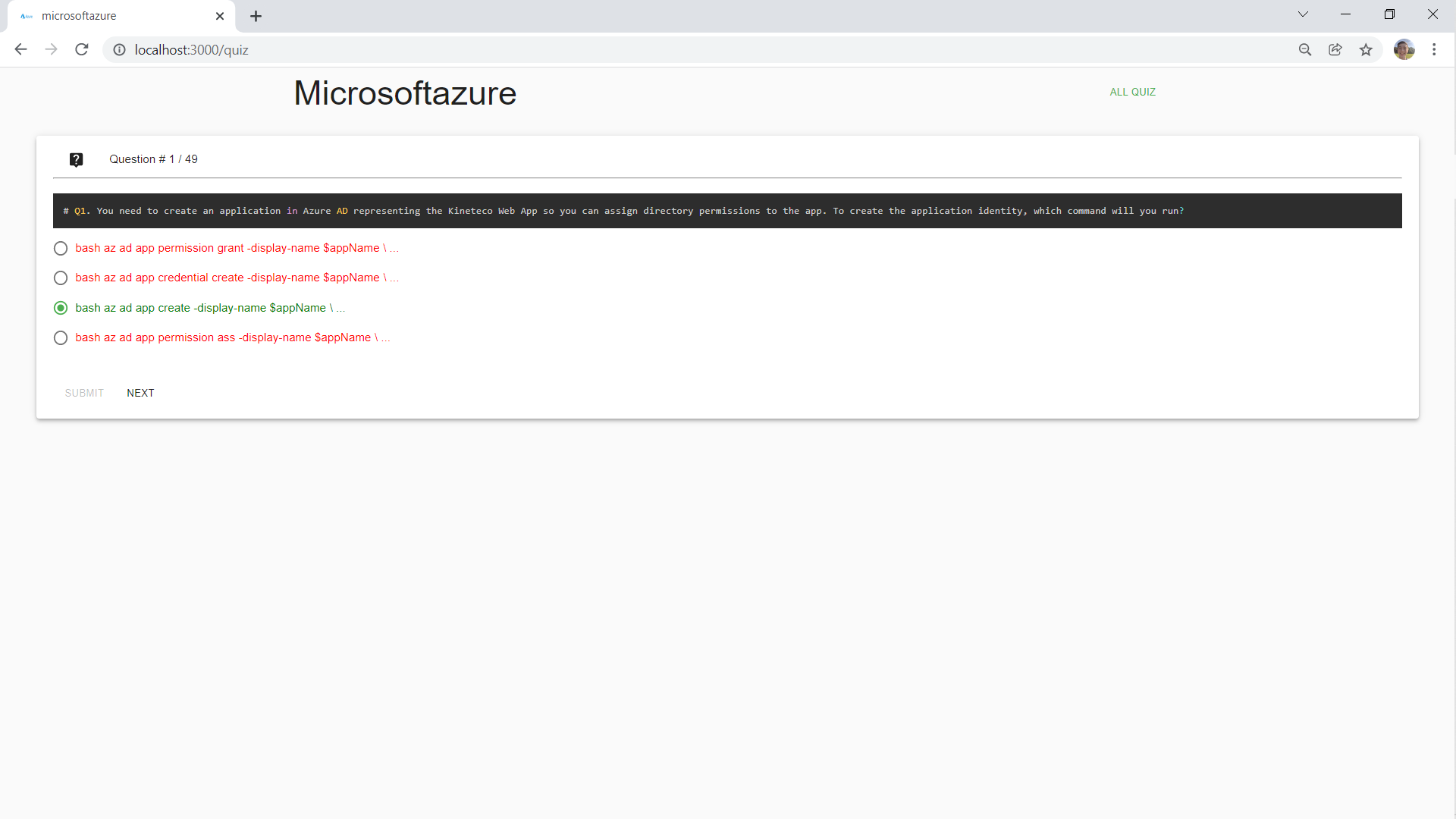
Task: Select the 'az ad app create' answer
Action: (x=61, y=308)
